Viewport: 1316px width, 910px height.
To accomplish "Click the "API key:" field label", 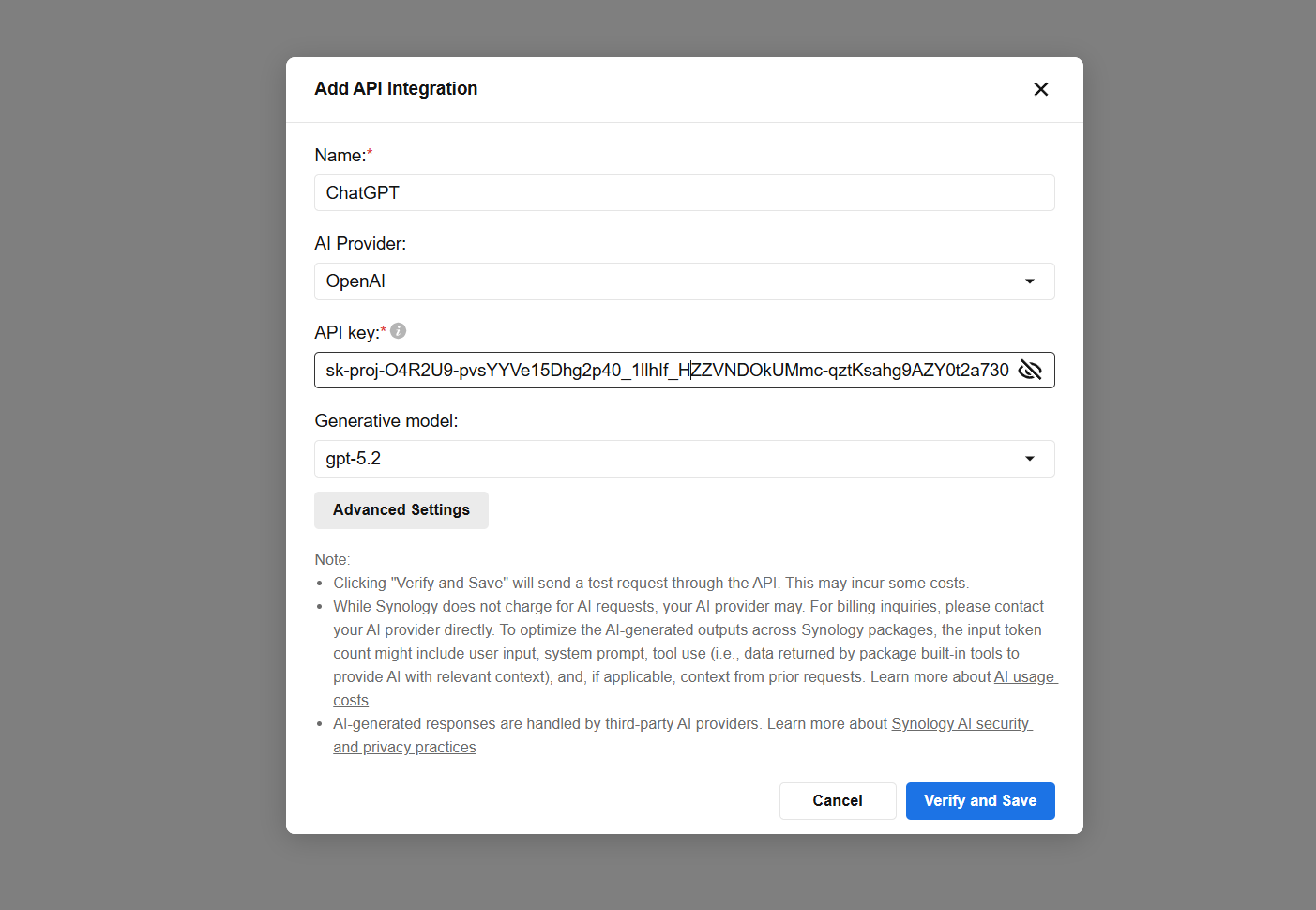I will click(346, 333).
